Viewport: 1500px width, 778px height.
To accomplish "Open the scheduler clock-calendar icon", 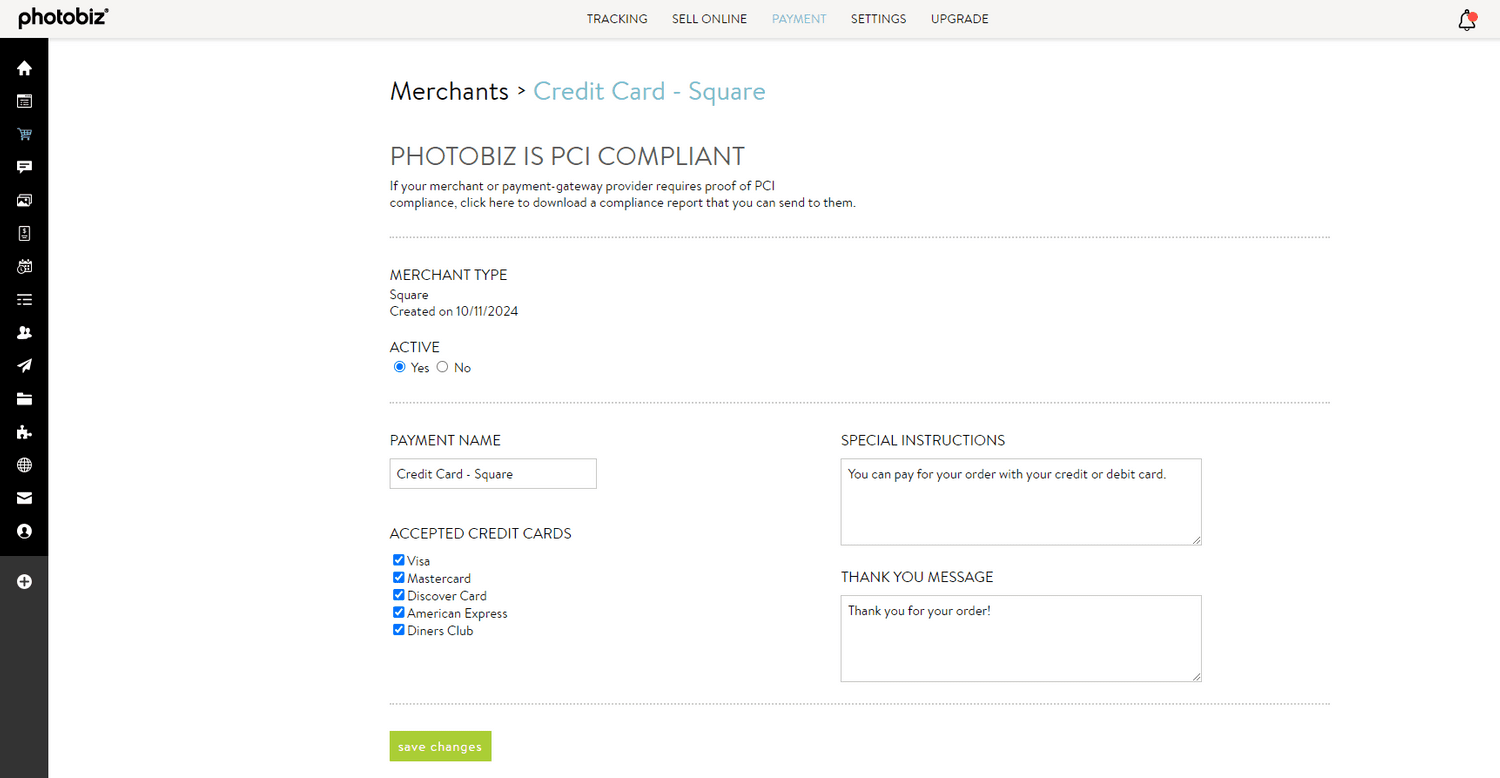I will click(x=24, y=266).
